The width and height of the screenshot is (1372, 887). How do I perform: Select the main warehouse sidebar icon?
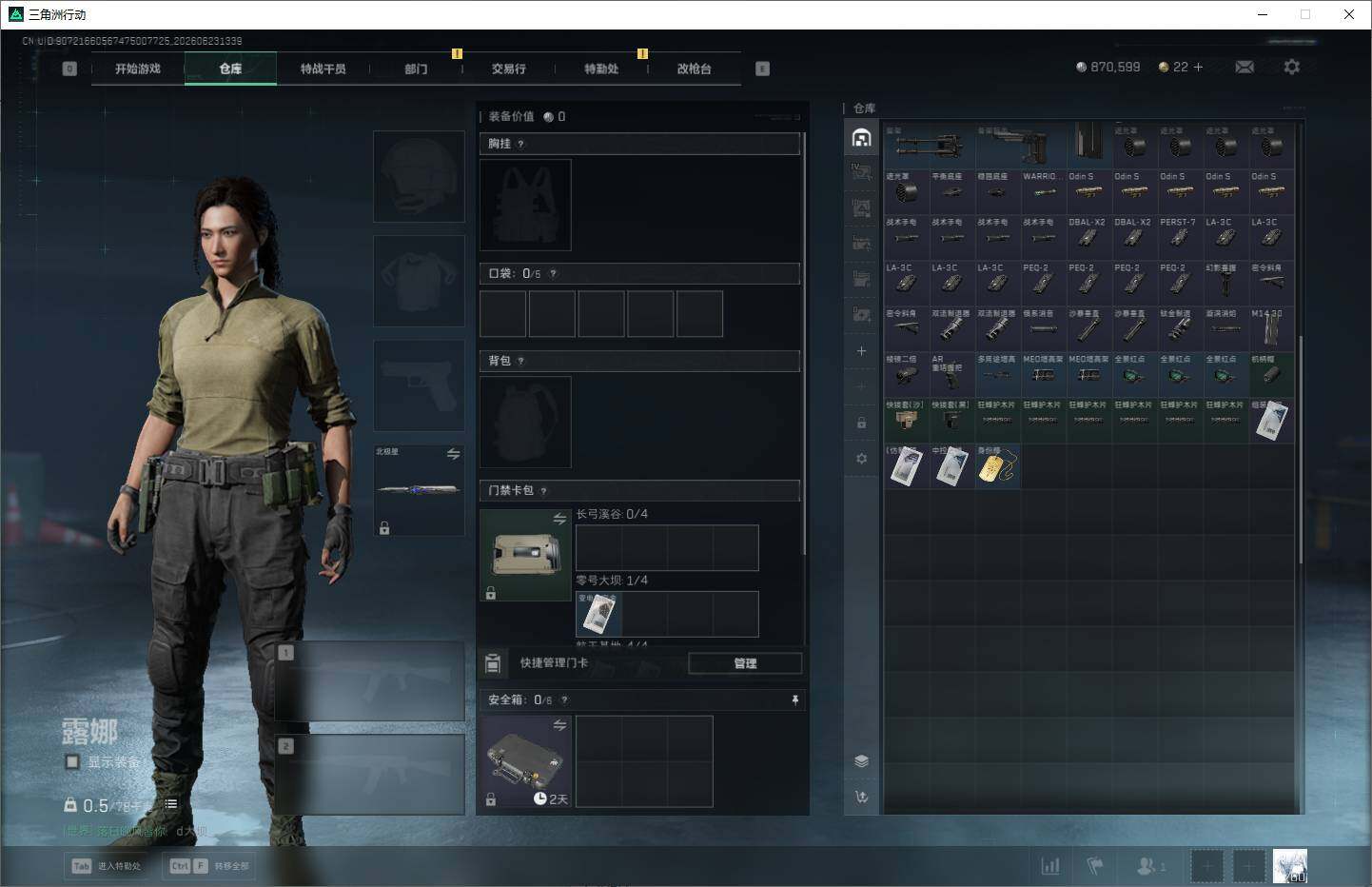tap(861, 137)
